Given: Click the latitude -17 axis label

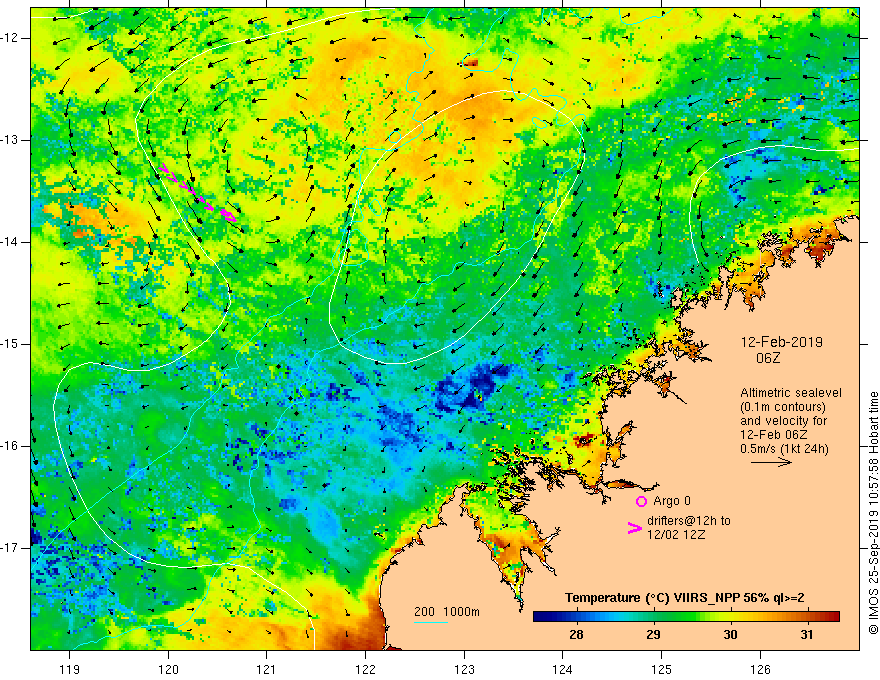Looking at the screenshot, I should tap(10, 548).
